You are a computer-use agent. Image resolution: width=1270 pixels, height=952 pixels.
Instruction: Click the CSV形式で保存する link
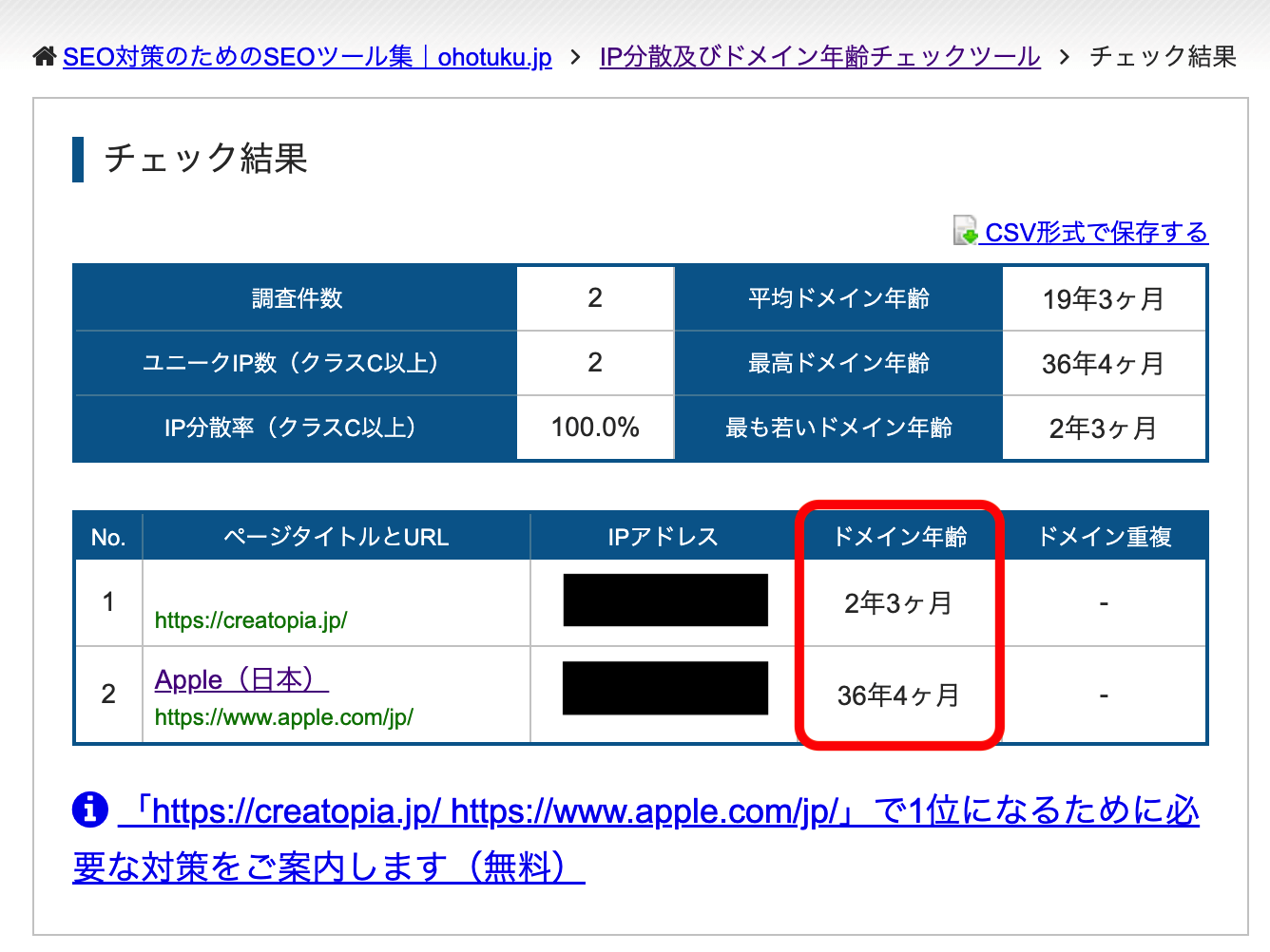click(x=1094, y=232)
